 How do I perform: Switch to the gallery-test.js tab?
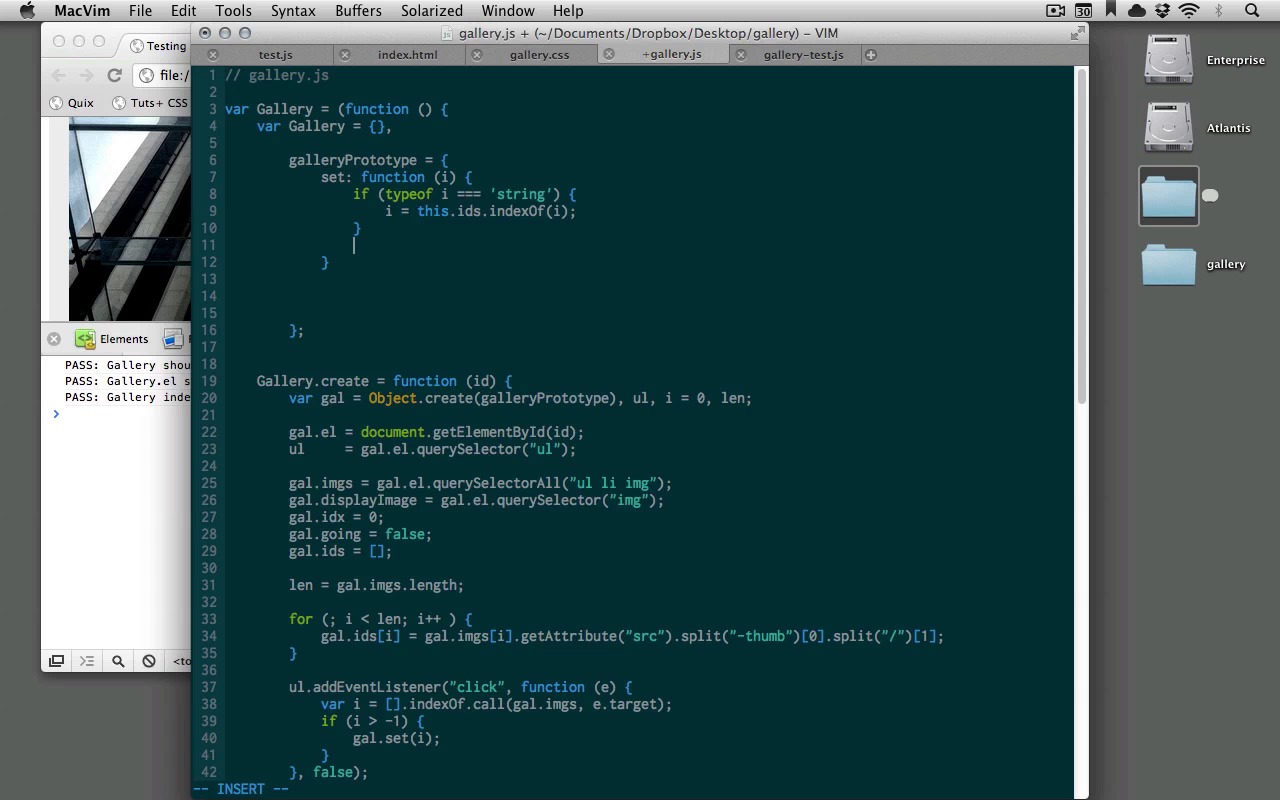(803, 55)
